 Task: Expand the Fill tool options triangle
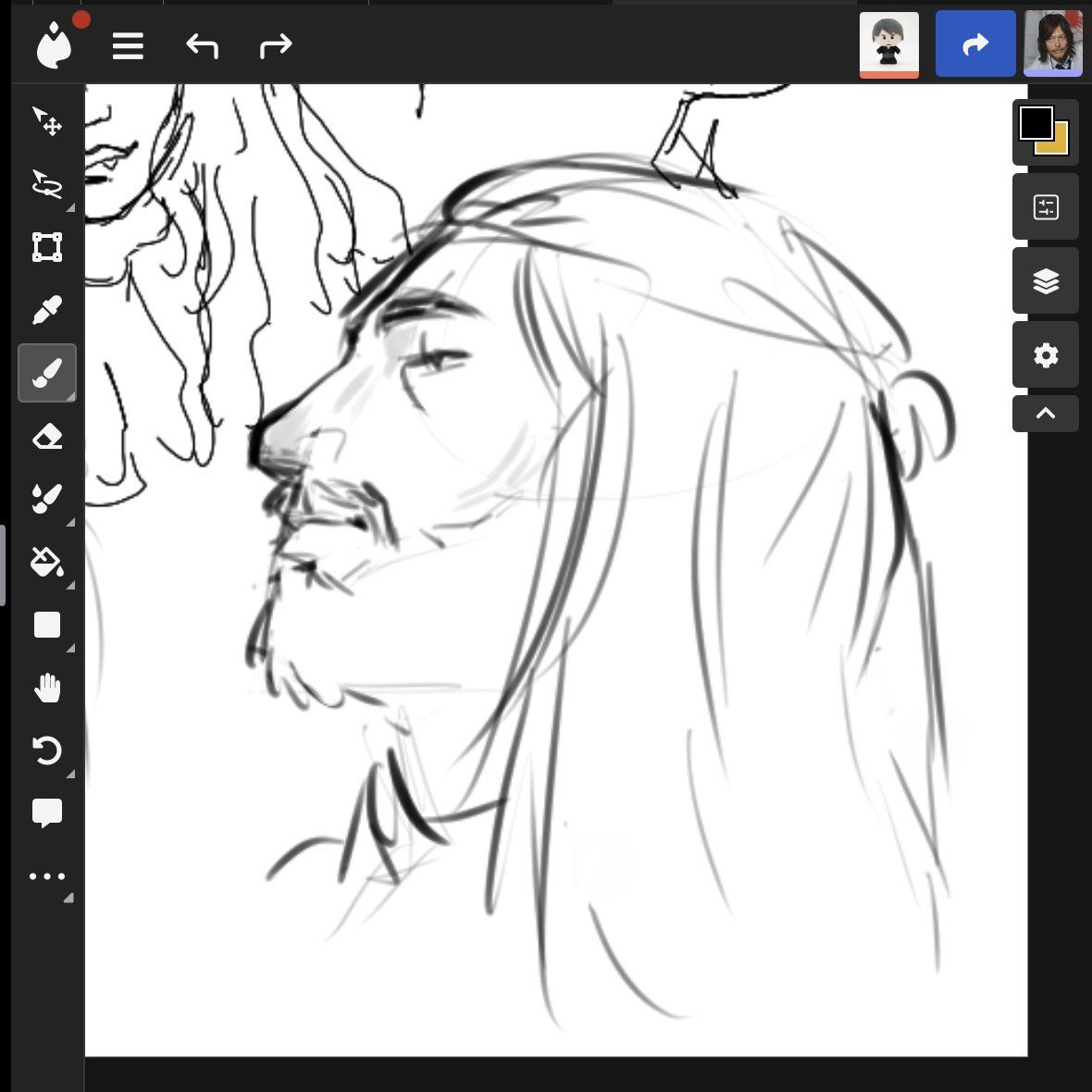pyautogui.click(x=68, y=584)
